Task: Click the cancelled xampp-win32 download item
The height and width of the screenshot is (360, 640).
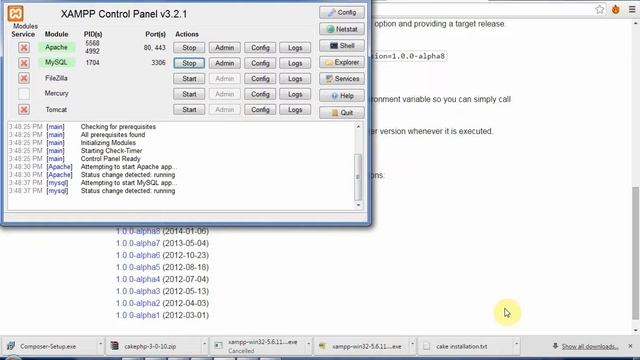Action: coord(259,347)
